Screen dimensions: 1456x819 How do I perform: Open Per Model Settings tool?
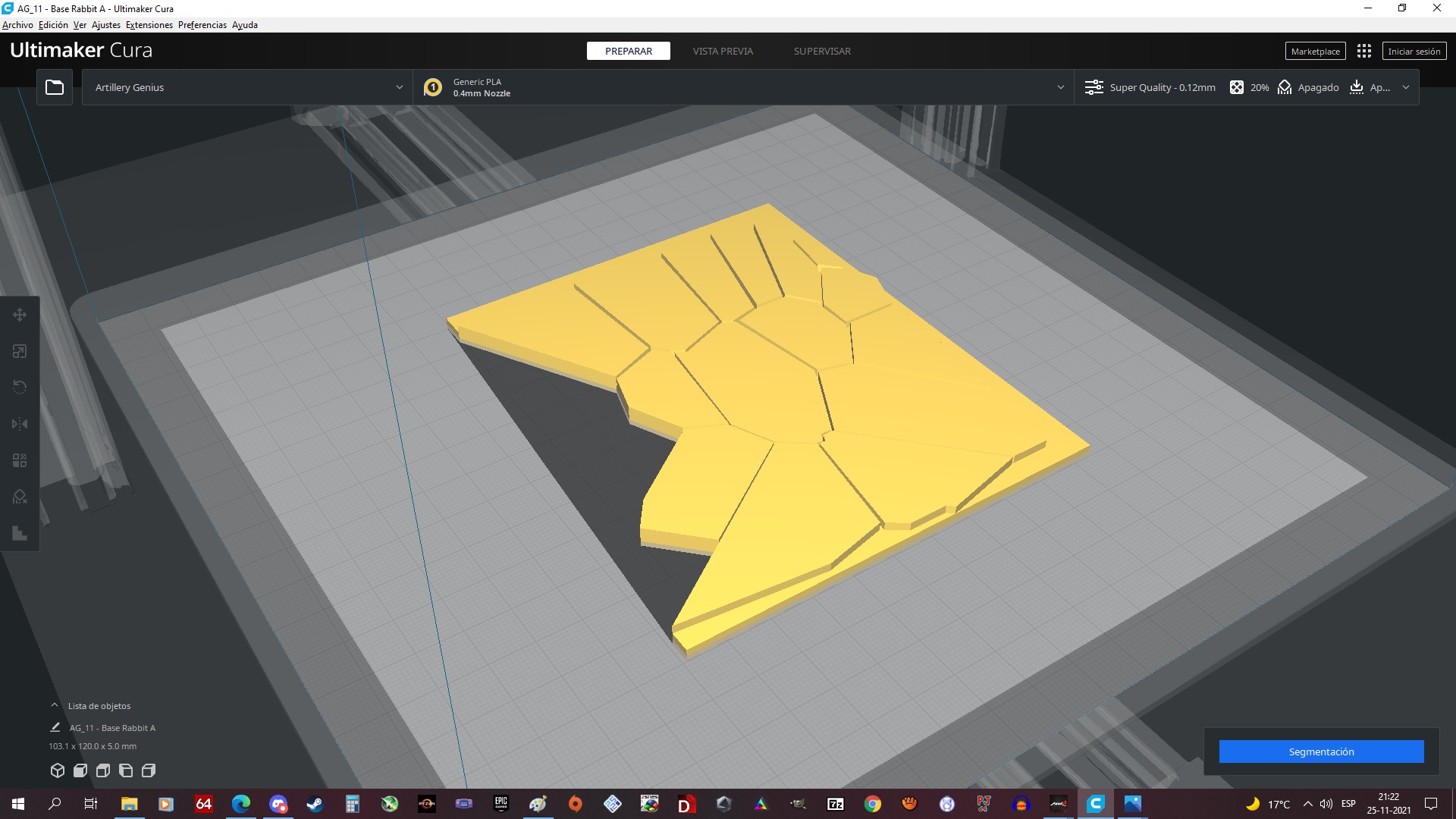tap(20, 460)
